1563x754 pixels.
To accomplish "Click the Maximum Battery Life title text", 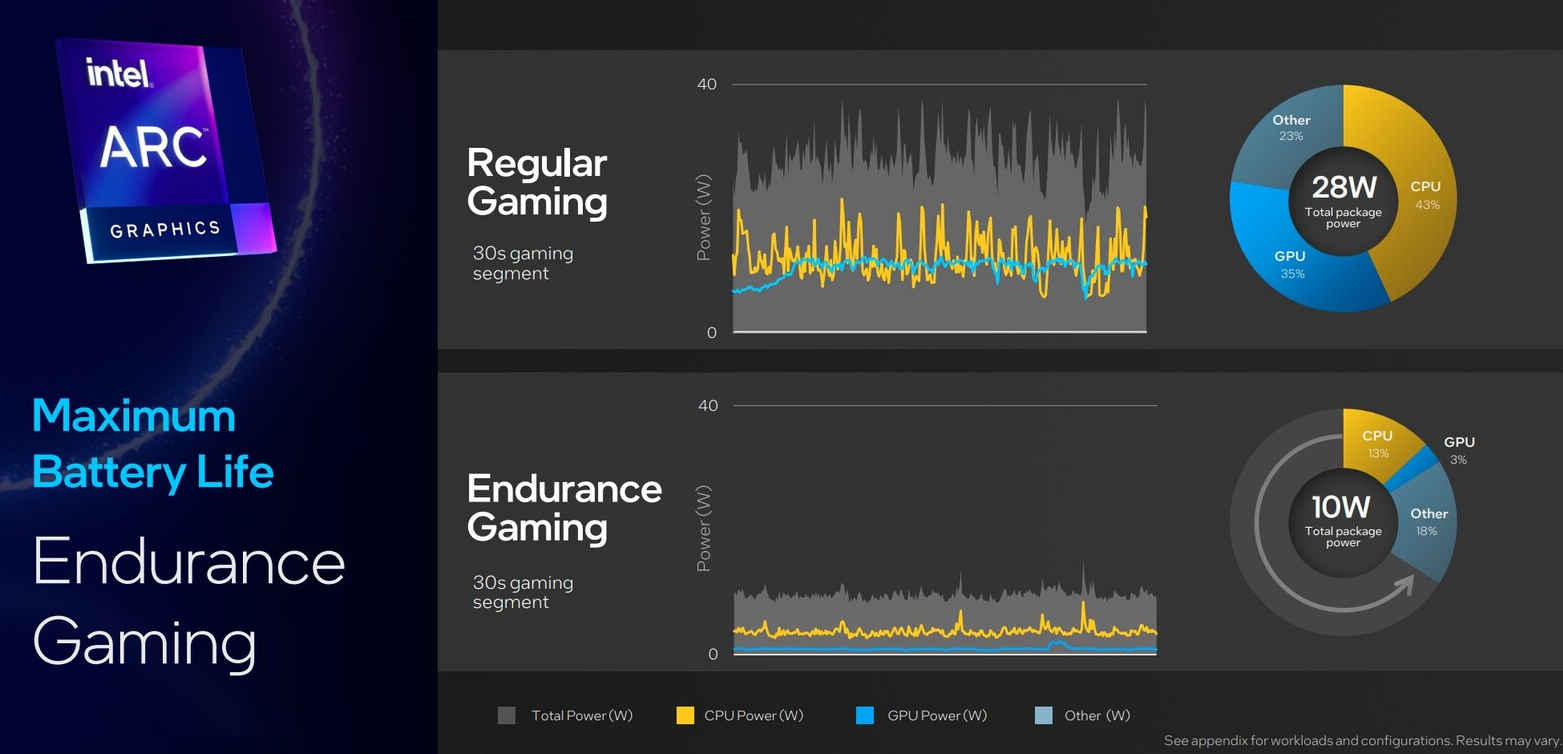I will (x=152, y=443).
